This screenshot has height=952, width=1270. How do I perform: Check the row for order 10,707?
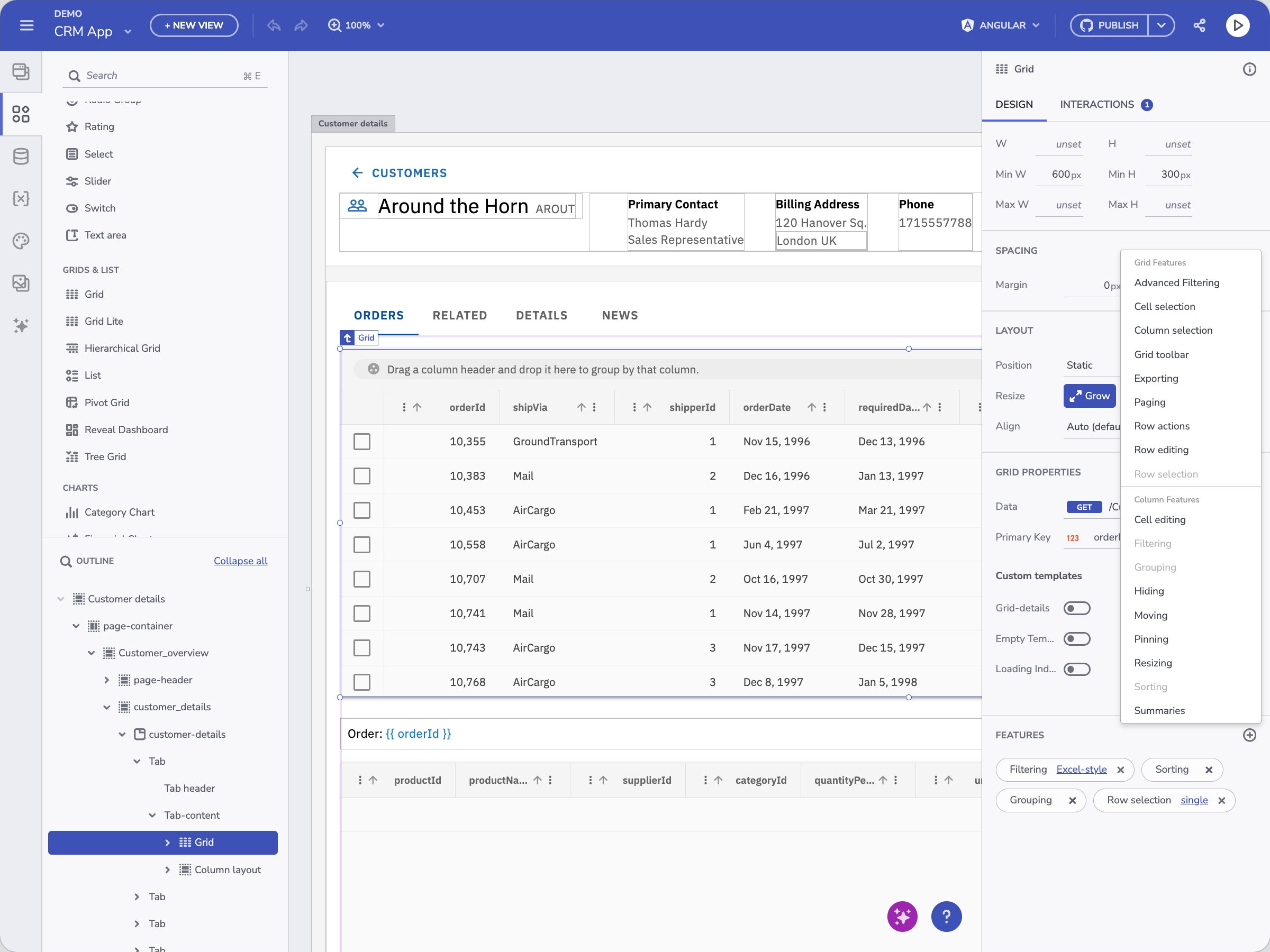362,579
